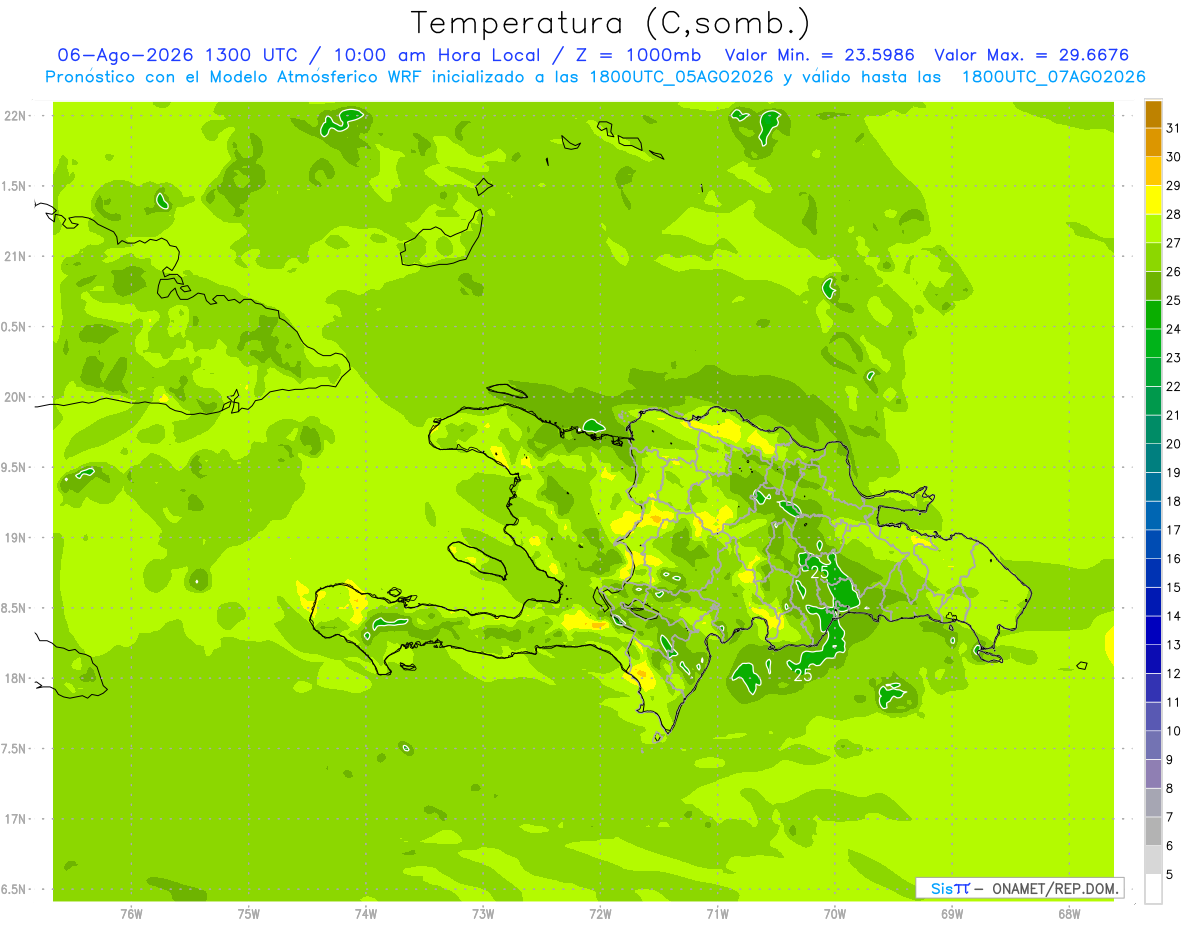Click colorbar label '20'
This screenshot has width=1200, height=927.
point(1174,444)
